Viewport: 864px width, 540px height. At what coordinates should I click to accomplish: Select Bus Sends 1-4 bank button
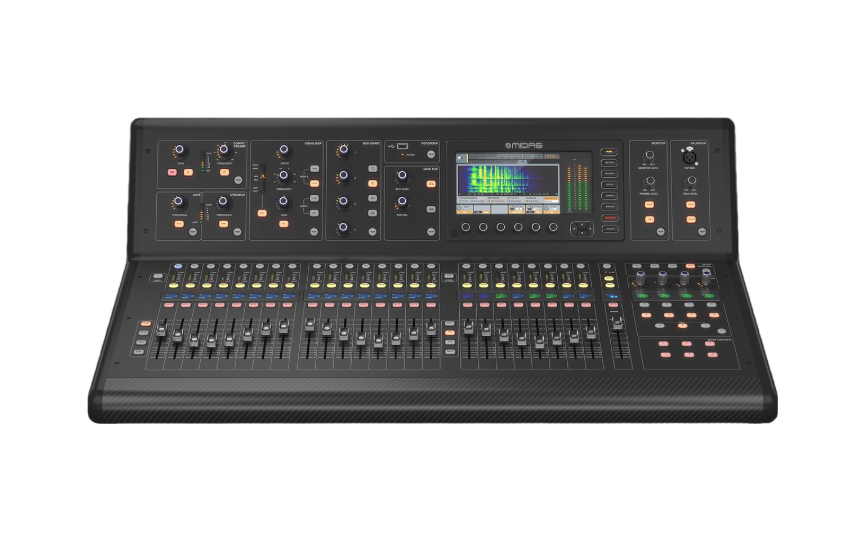(x=372, y=169)
